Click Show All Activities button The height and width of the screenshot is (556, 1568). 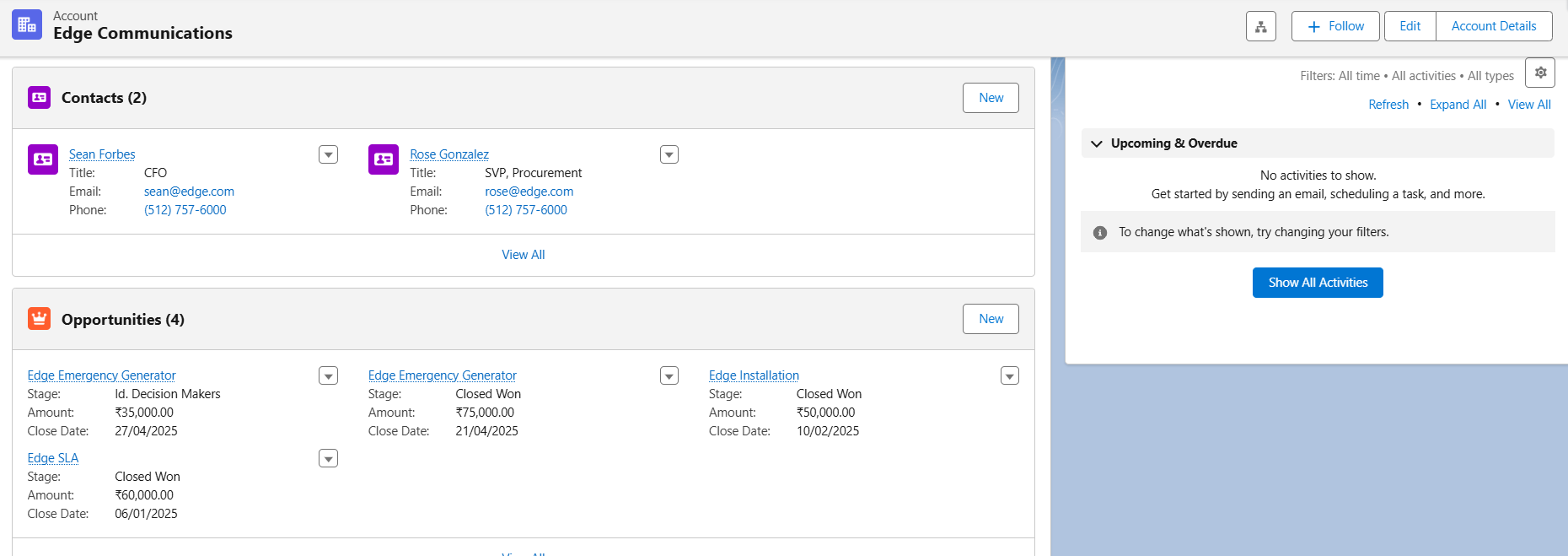point(1318,283)
